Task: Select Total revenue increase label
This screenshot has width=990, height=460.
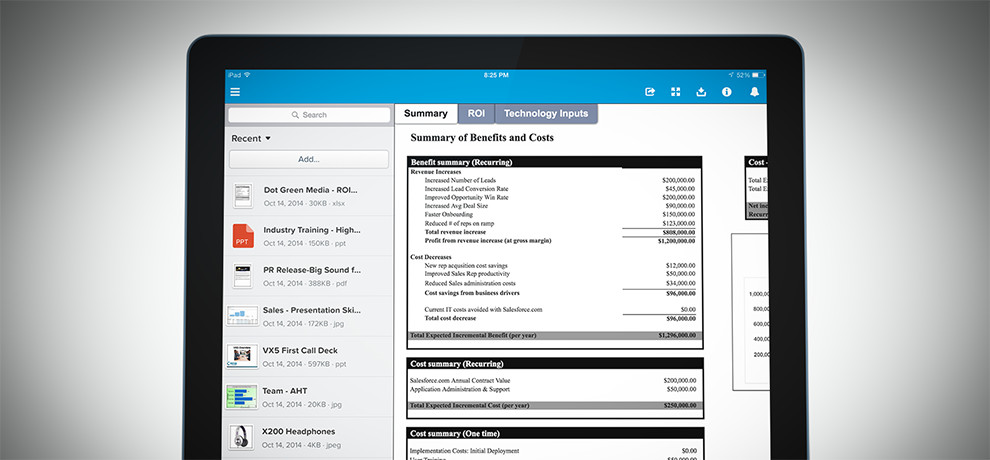Action: (455, 232)
